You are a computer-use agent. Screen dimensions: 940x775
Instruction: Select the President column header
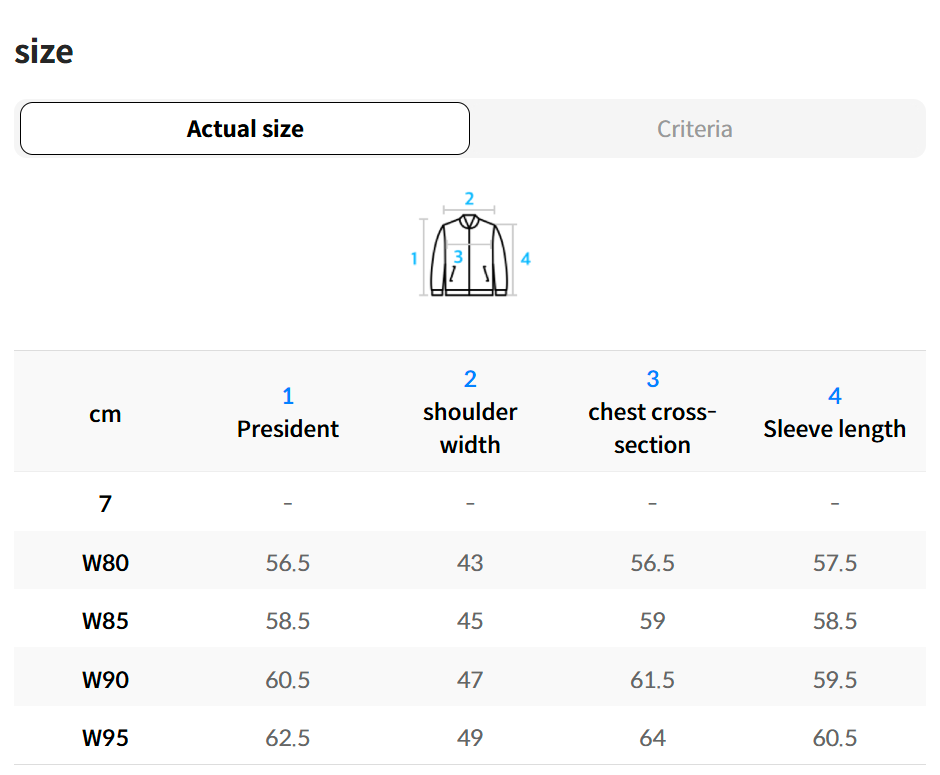pyautogui.click(x=288, y=428)
